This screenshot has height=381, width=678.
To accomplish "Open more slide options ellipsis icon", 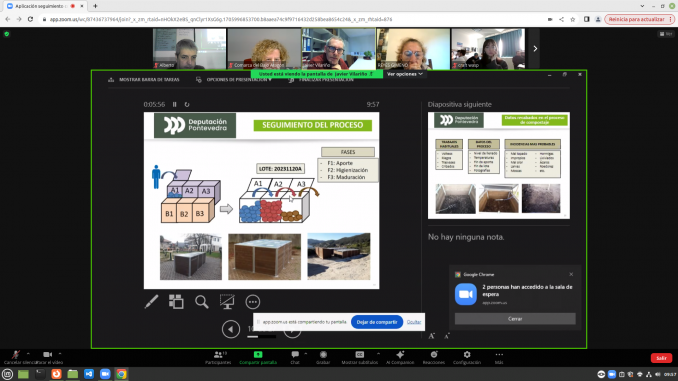I will (253, 302).
